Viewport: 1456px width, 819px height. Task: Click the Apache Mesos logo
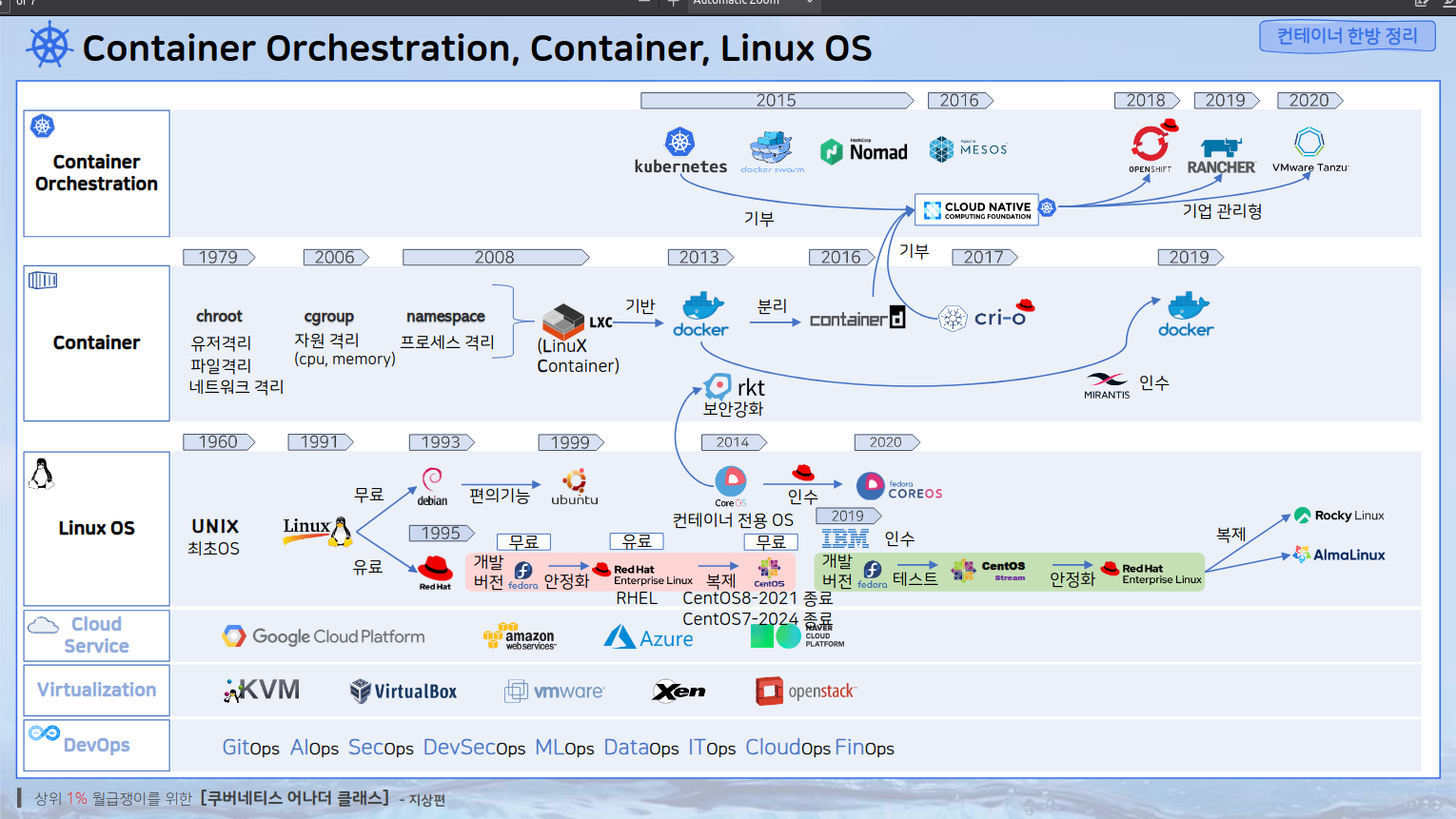pos(968,149)
